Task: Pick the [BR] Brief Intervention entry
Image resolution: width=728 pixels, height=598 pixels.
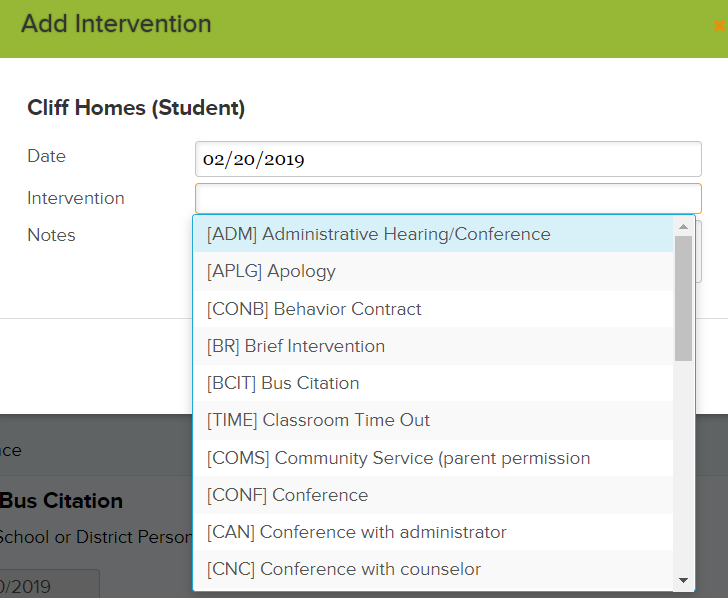Action: click(433, 346)
